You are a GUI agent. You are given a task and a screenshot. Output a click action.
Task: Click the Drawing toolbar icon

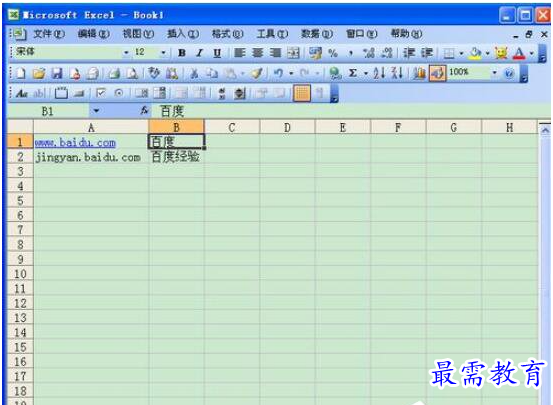coord(437,73)
